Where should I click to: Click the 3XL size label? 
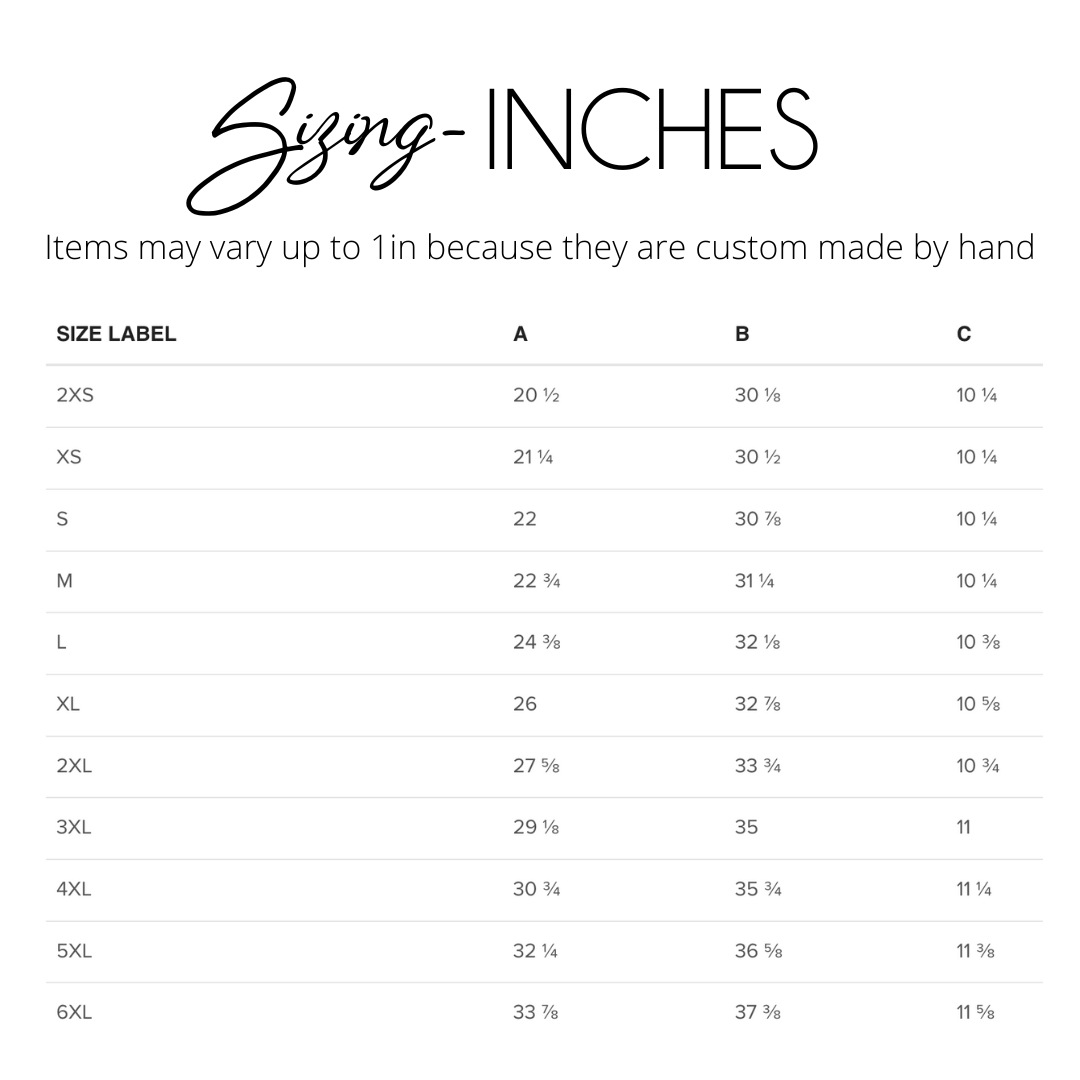74,827
